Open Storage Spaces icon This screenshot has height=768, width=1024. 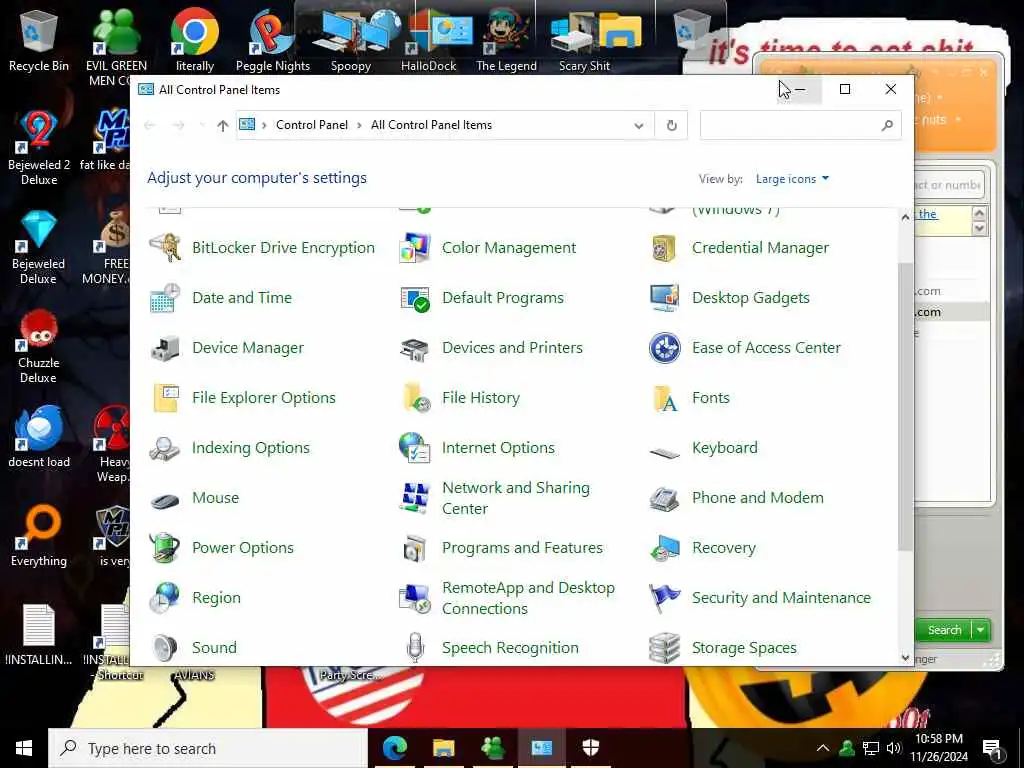pos(664,648)
